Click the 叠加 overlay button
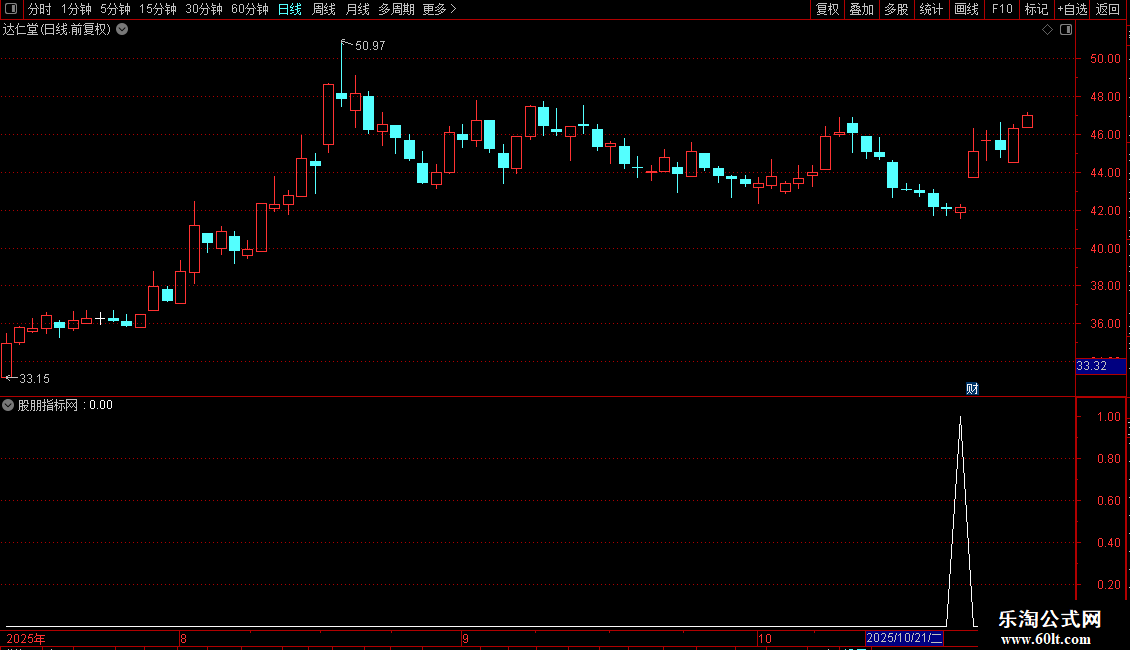 pos(861,9)
